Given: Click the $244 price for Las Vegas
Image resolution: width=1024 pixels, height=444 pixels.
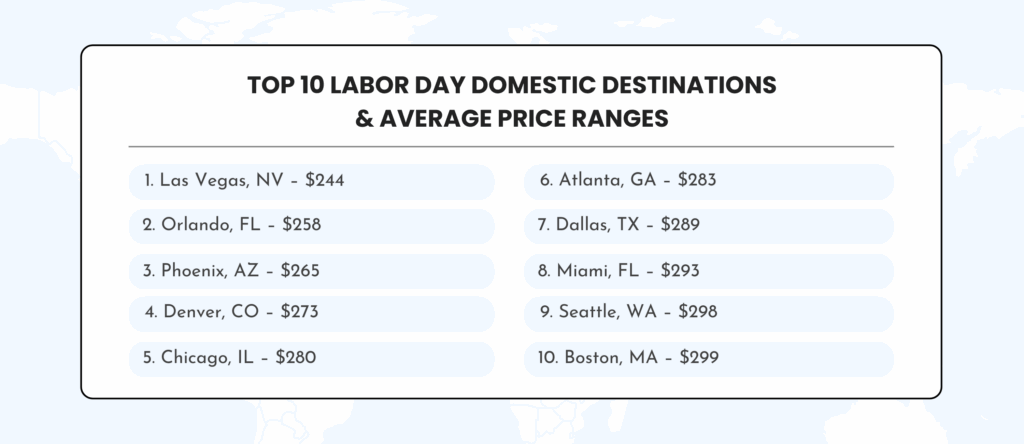Looking at the screenshot, I should click(x=325, y=181).
